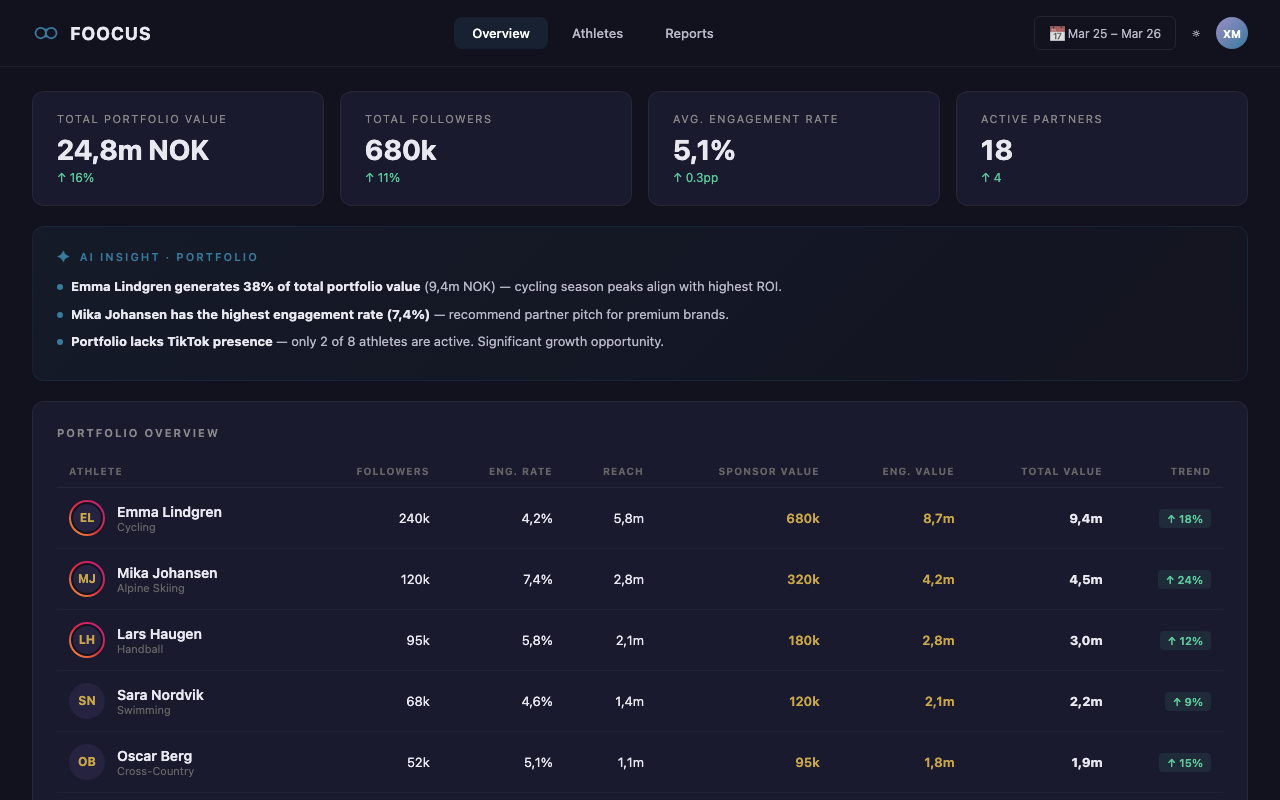Click the Avg. Engagement Rate metric card

[793, 148]
